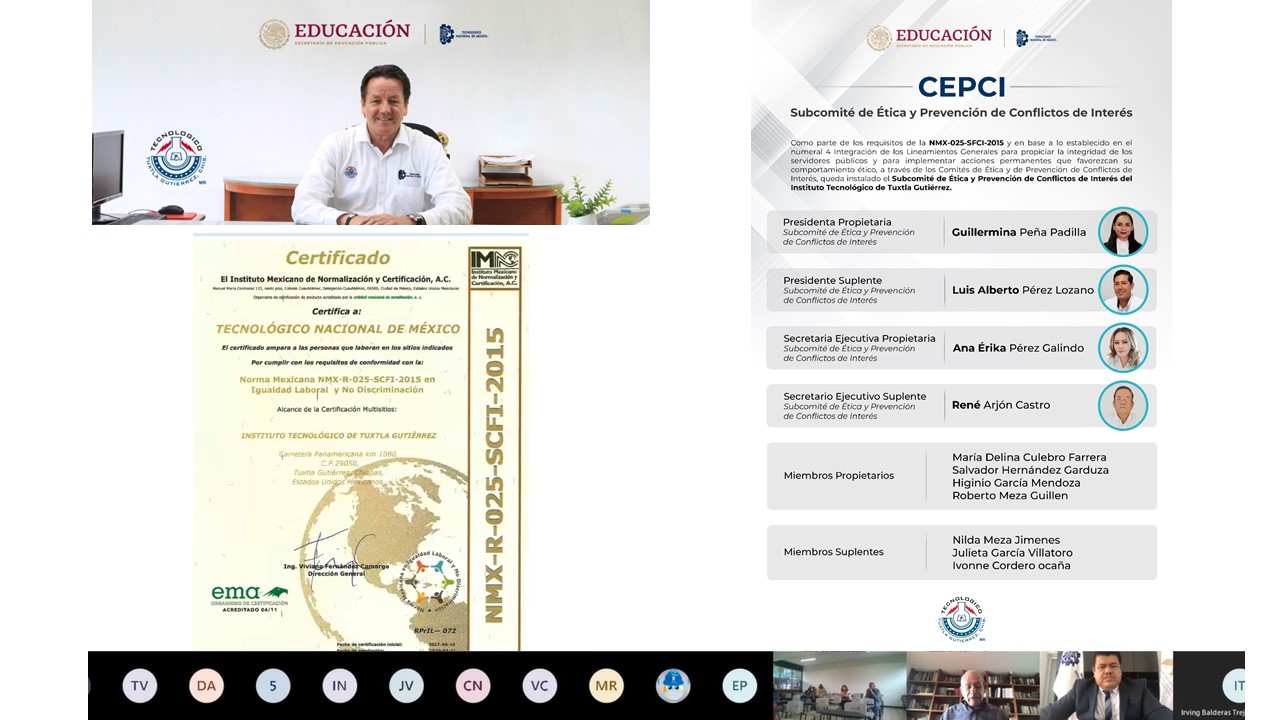Click the mascot picture participant avatar
This screenshot has height=720, width=1280.
click(x=673, y=686)
